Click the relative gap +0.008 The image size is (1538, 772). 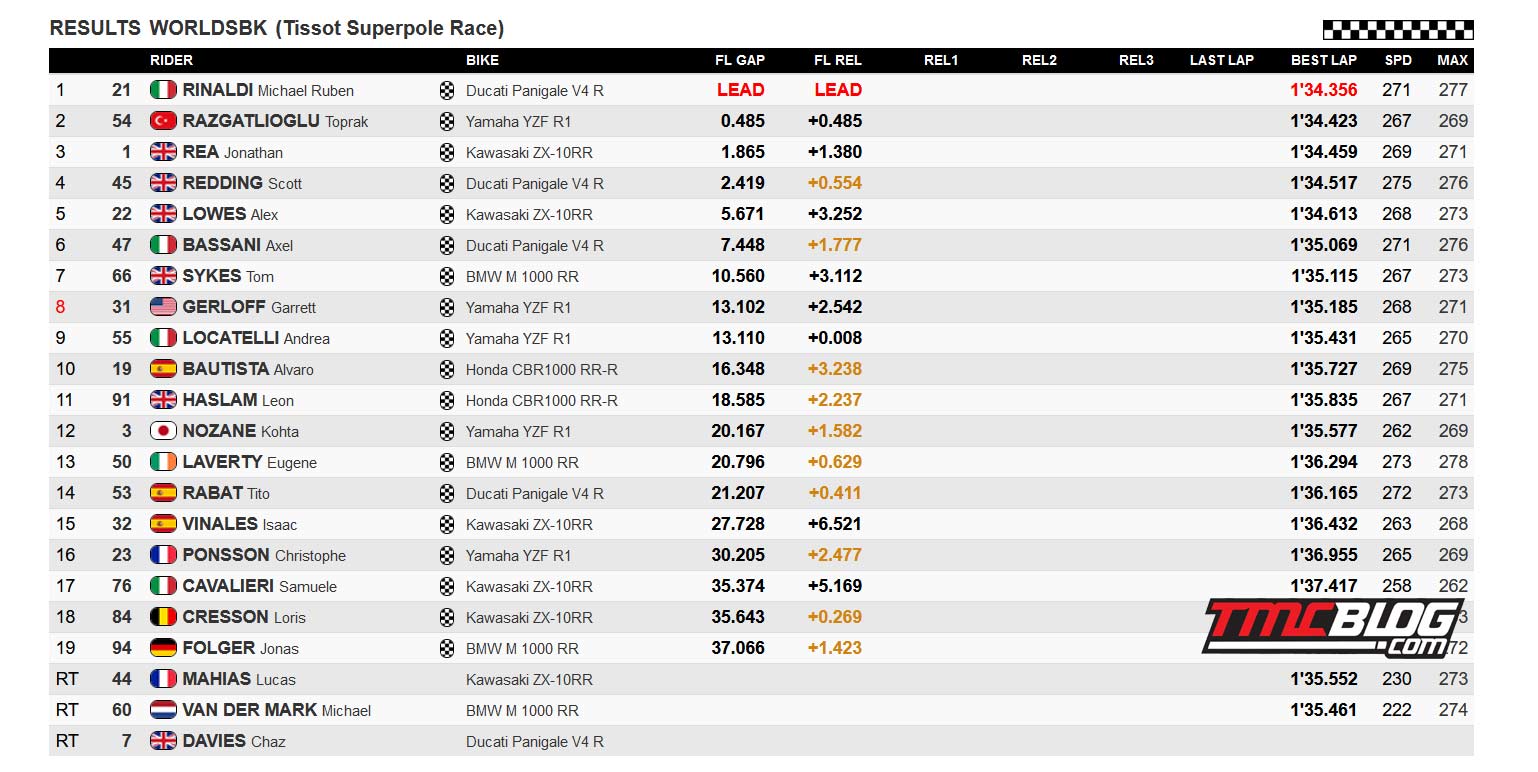click(835, 338)
